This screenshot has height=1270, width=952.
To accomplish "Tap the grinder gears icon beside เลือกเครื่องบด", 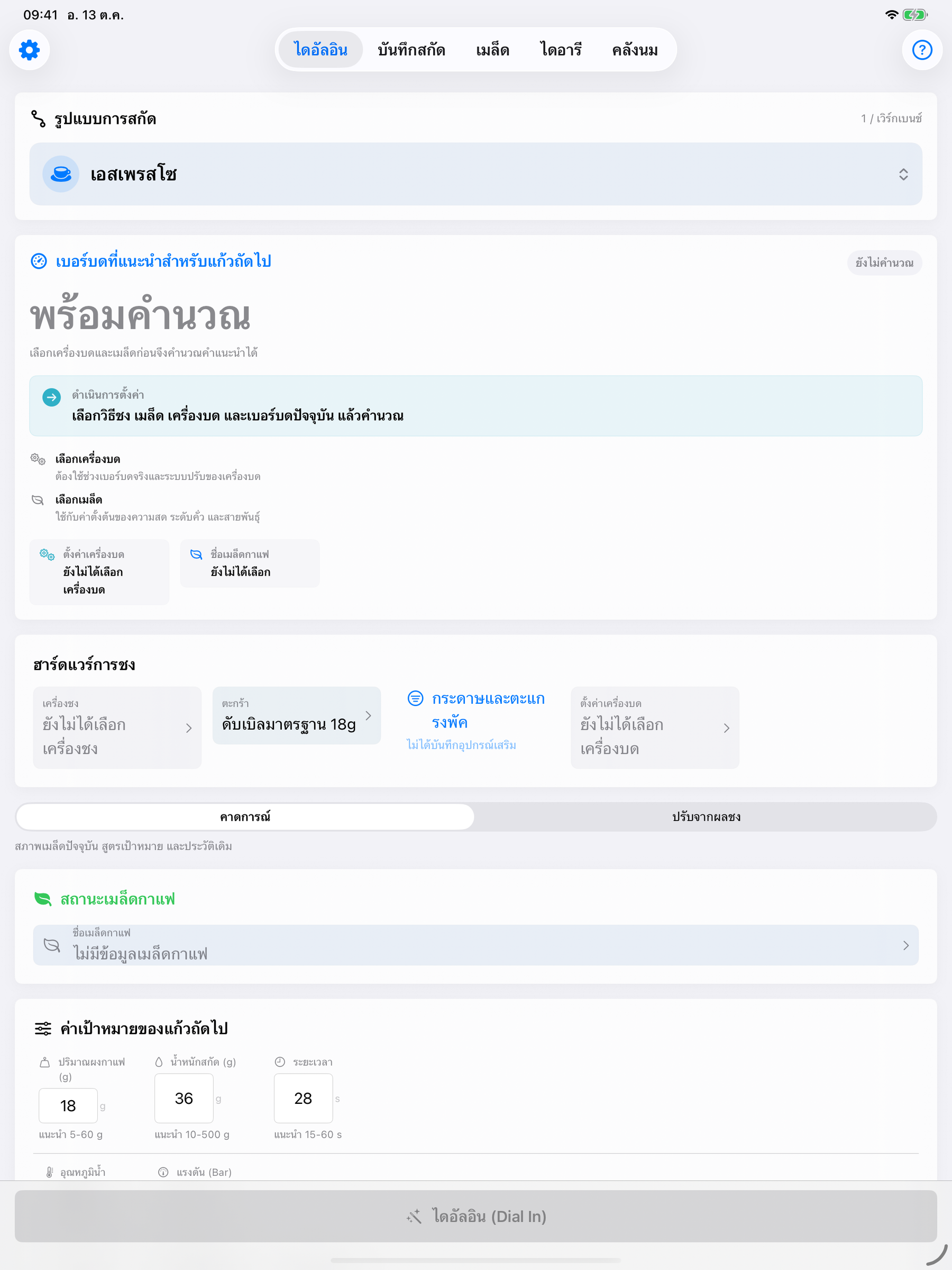I will point(38,459).
